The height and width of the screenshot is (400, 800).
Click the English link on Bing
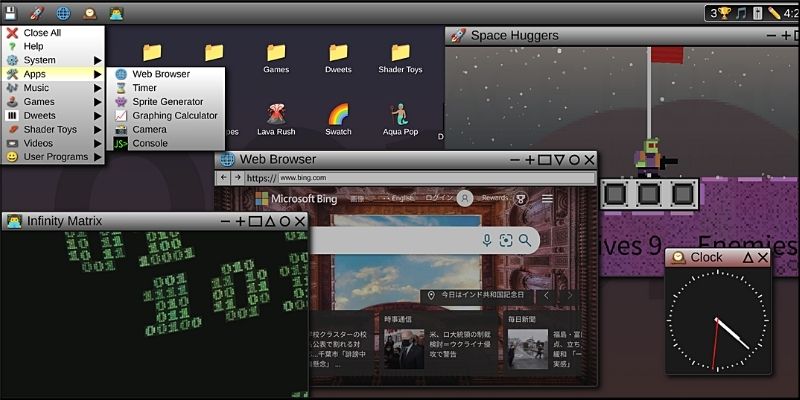[402, 198]
